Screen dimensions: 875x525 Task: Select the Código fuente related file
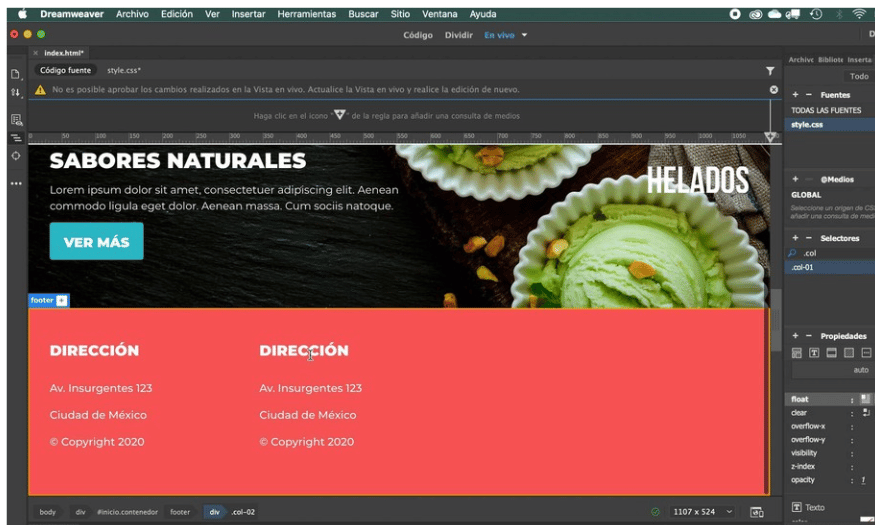(x=65, y=70)
